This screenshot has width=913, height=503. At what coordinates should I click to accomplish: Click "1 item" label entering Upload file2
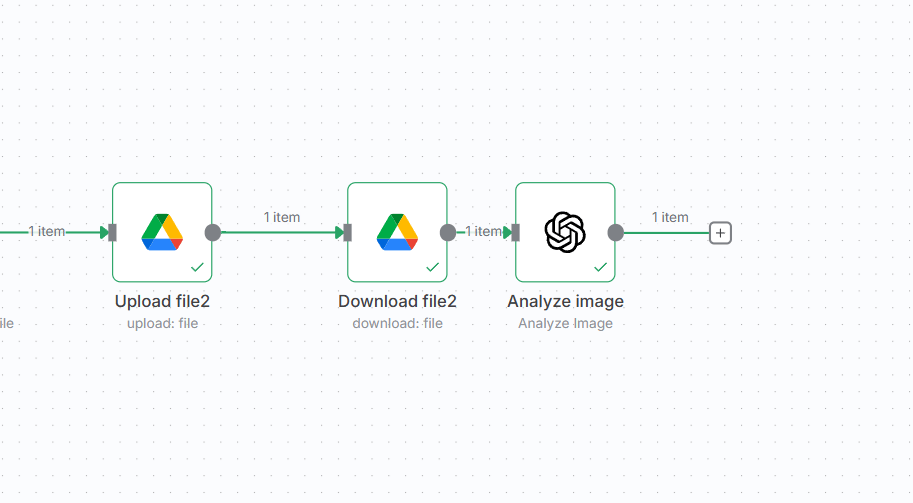pos(47,231)
